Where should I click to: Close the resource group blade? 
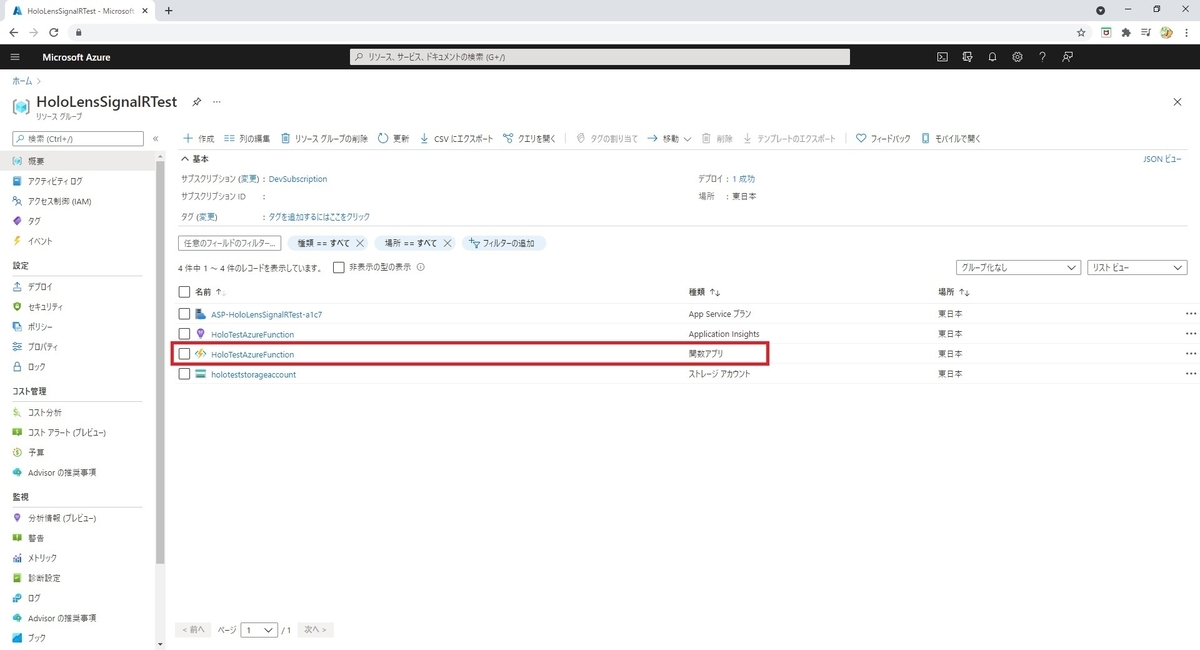pos(1176,102)
